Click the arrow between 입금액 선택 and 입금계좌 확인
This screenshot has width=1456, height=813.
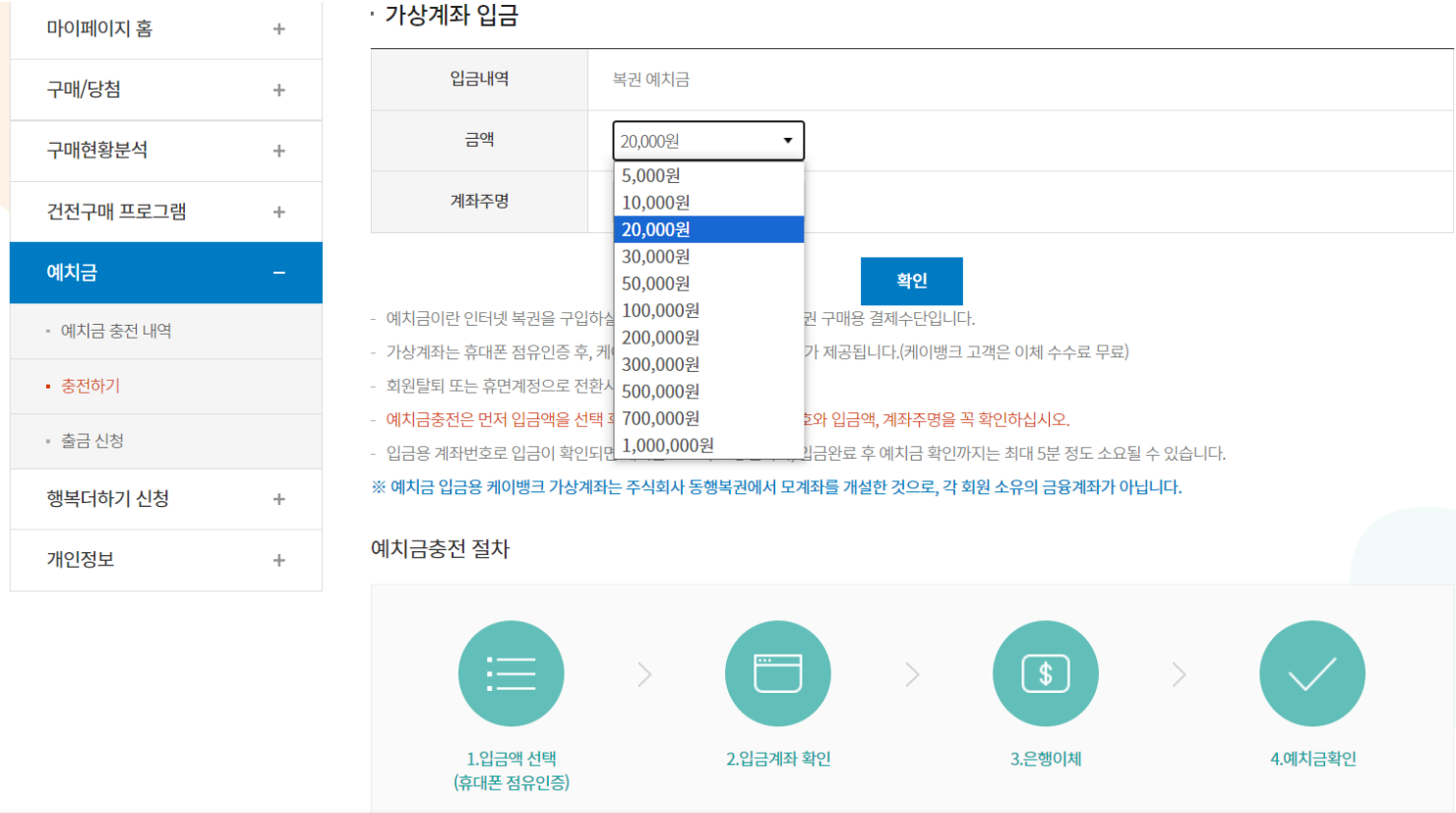[x=644, y=673]
